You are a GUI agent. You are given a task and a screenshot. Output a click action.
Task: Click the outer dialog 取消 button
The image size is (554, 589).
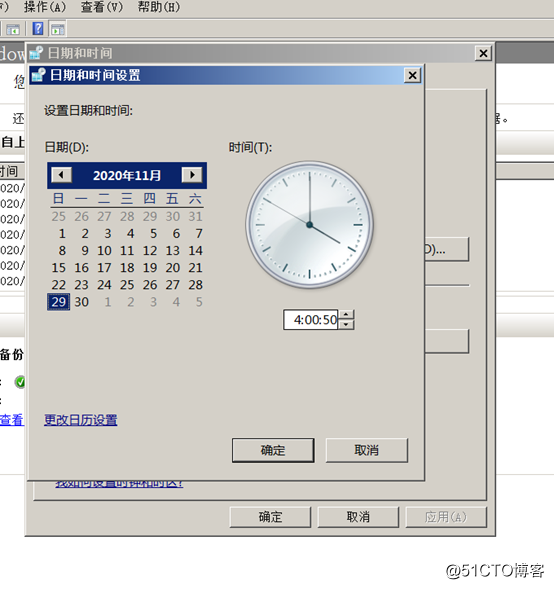coord(358,517)
